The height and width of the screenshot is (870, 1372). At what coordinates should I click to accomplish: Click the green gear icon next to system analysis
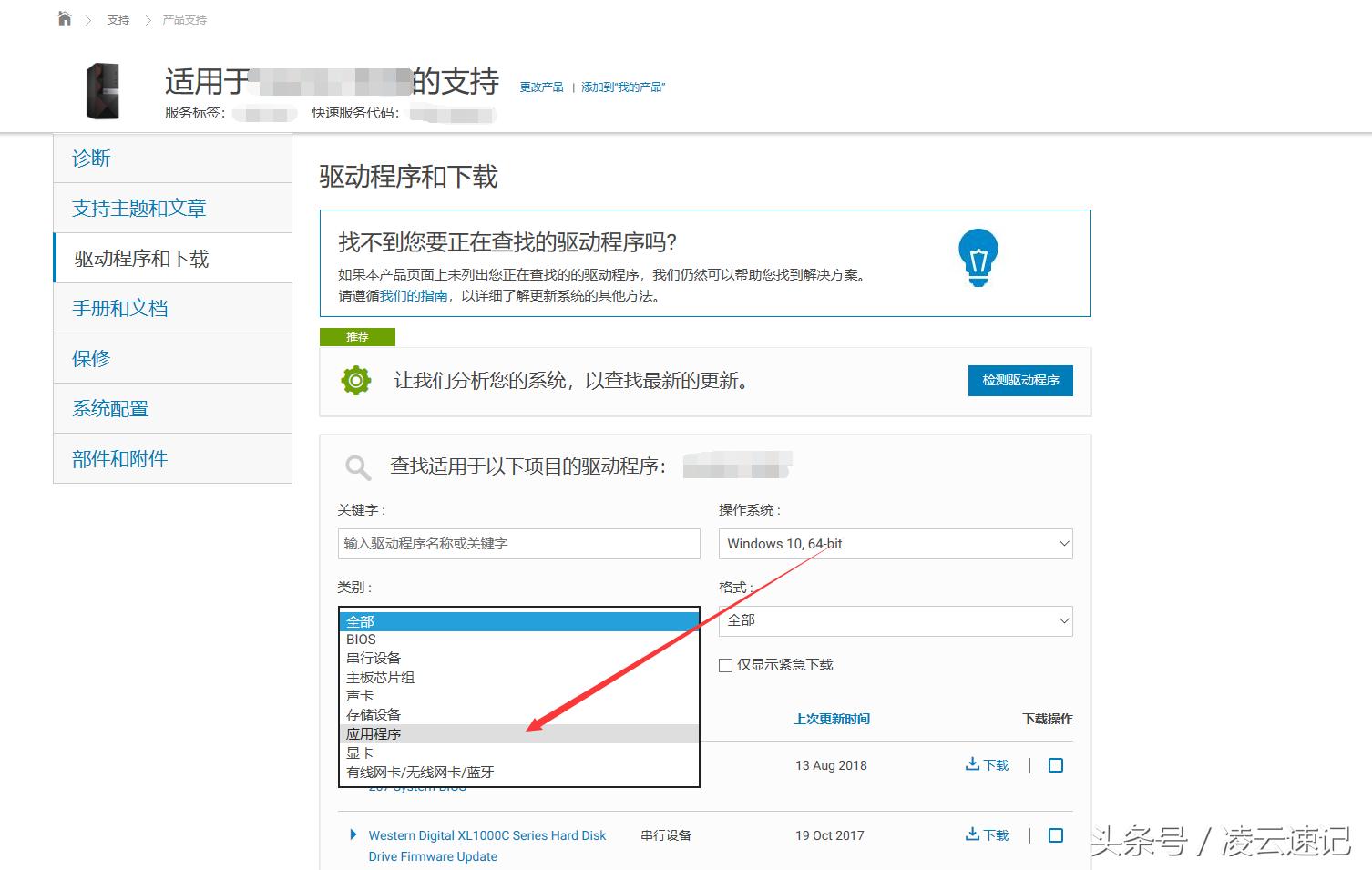coord(355,380)
